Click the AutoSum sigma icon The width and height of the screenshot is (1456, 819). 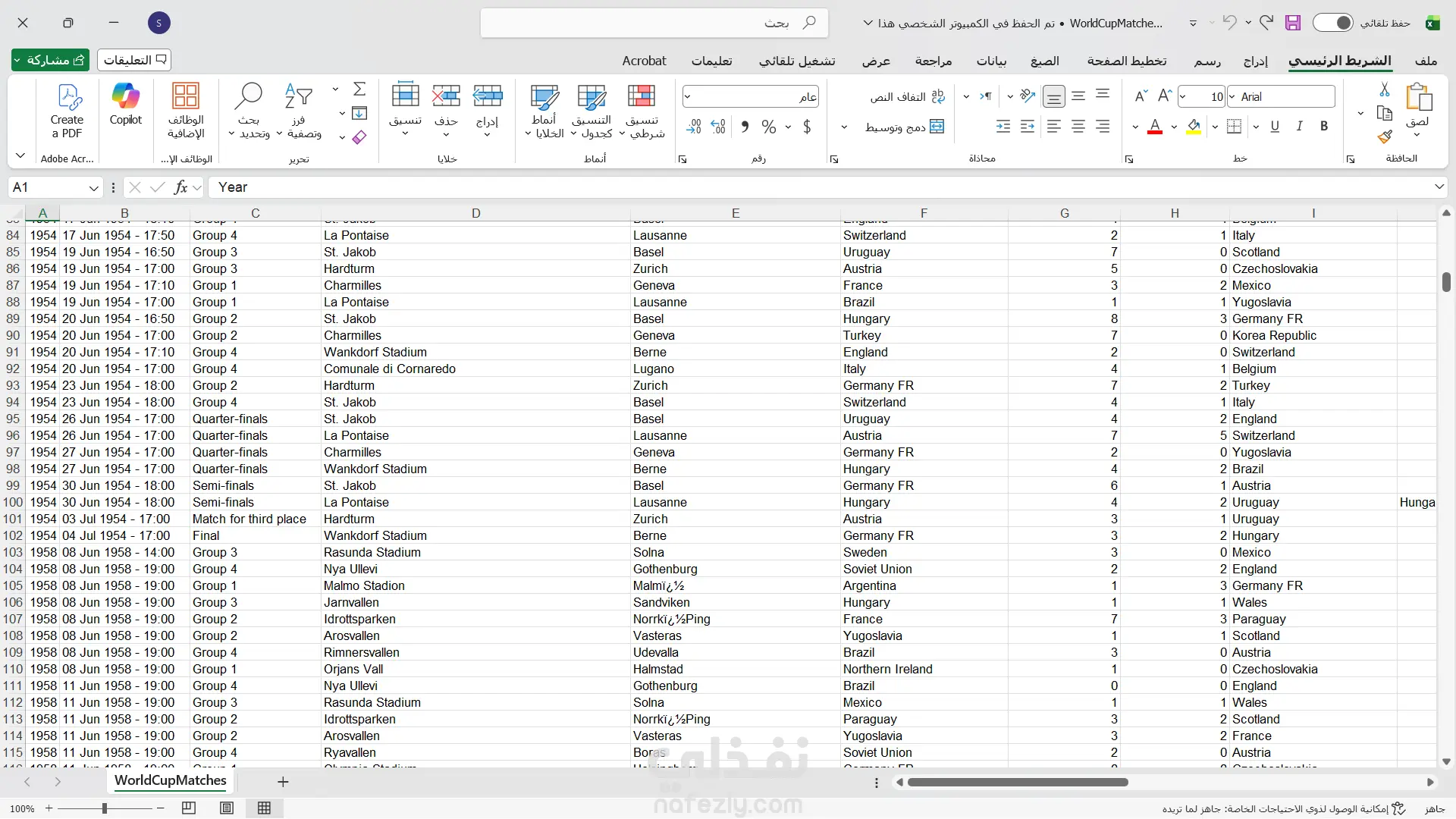[359, 89]
